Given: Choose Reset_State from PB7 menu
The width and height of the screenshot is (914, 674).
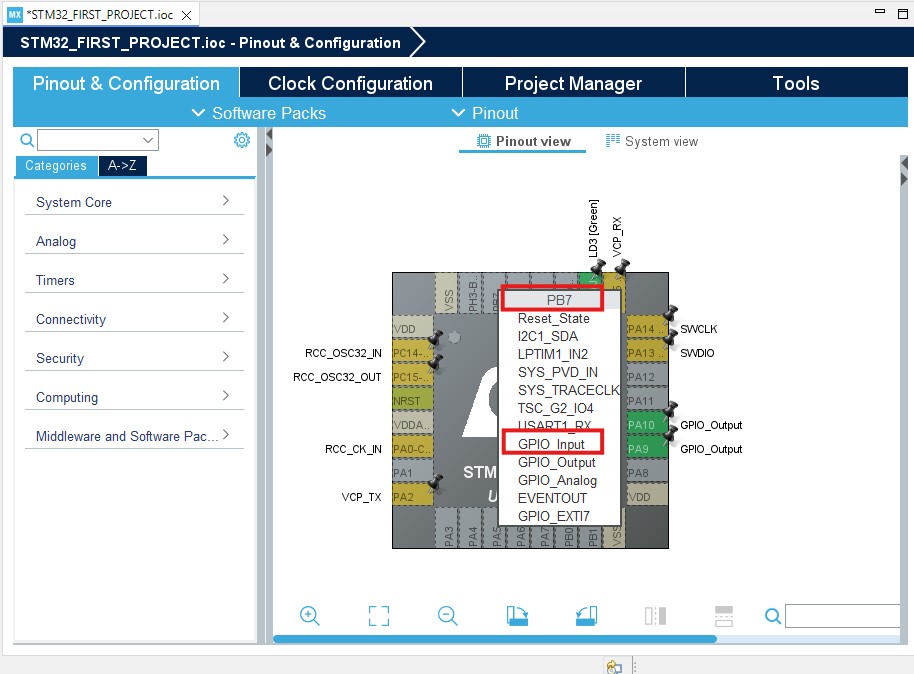Looking at the screenshot, I should click(554, 318).
